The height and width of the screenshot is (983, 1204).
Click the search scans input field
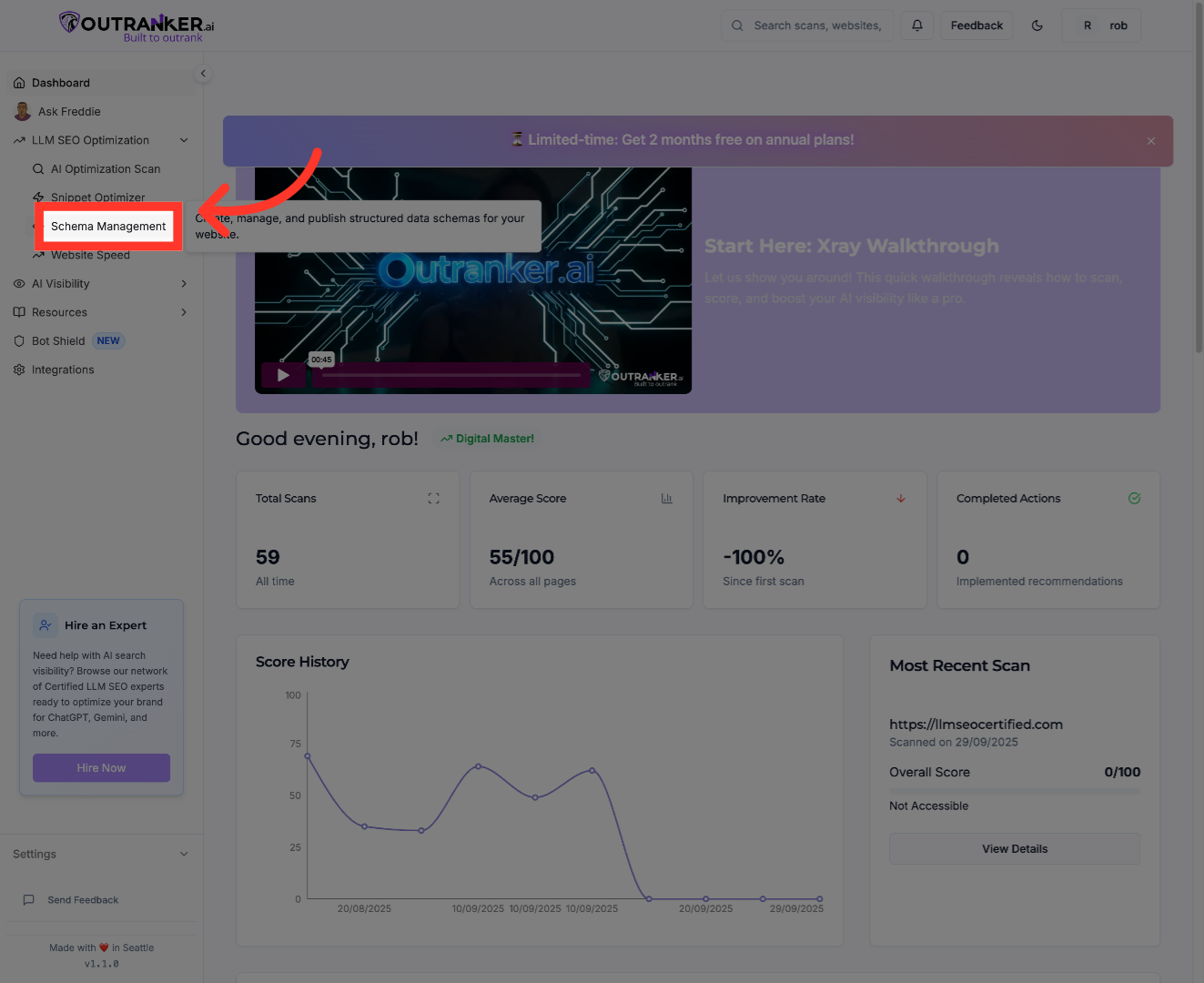point(816,25)
